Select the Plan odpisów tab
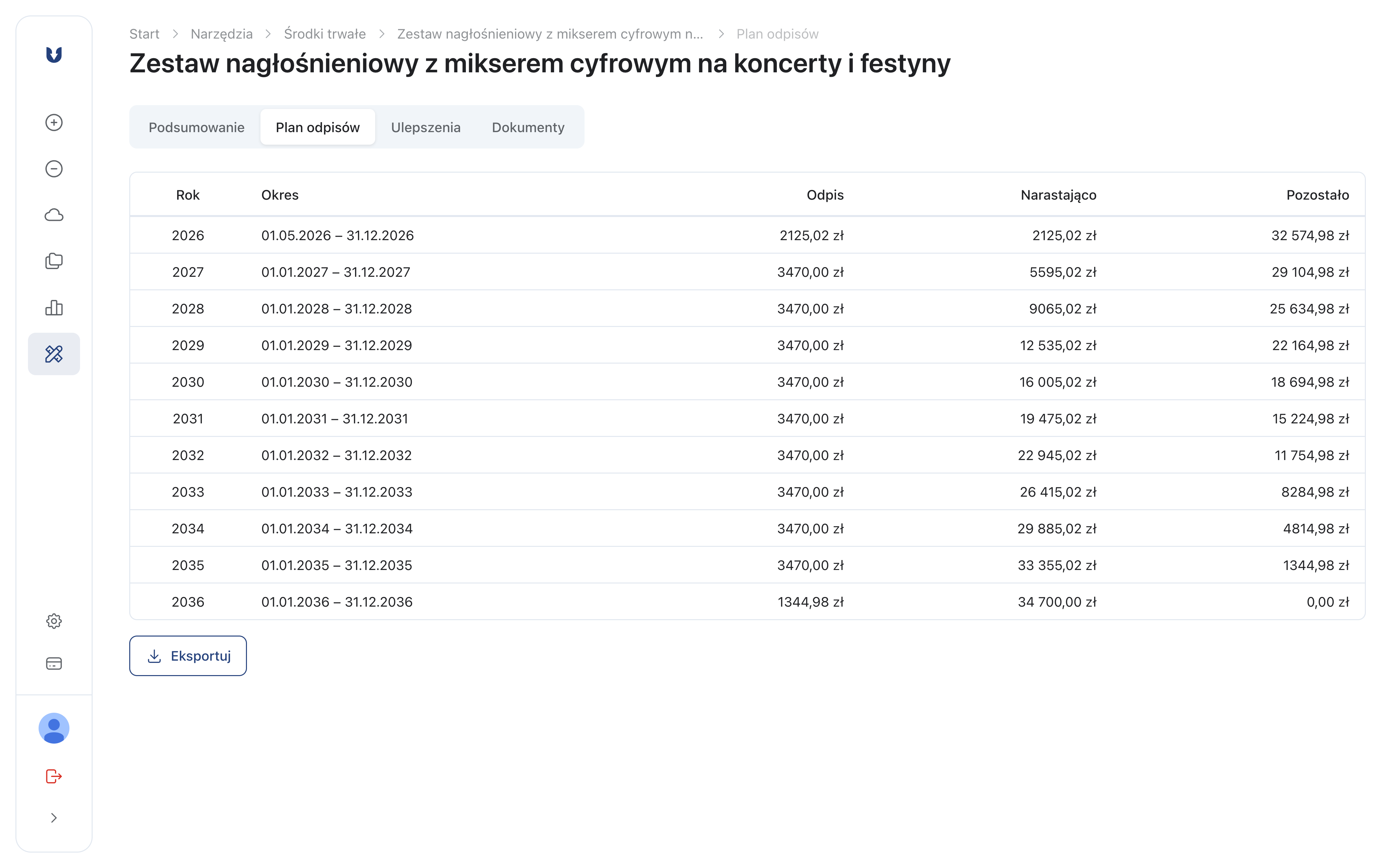The width and height of the screenshot is (1389, 868). 317,127
